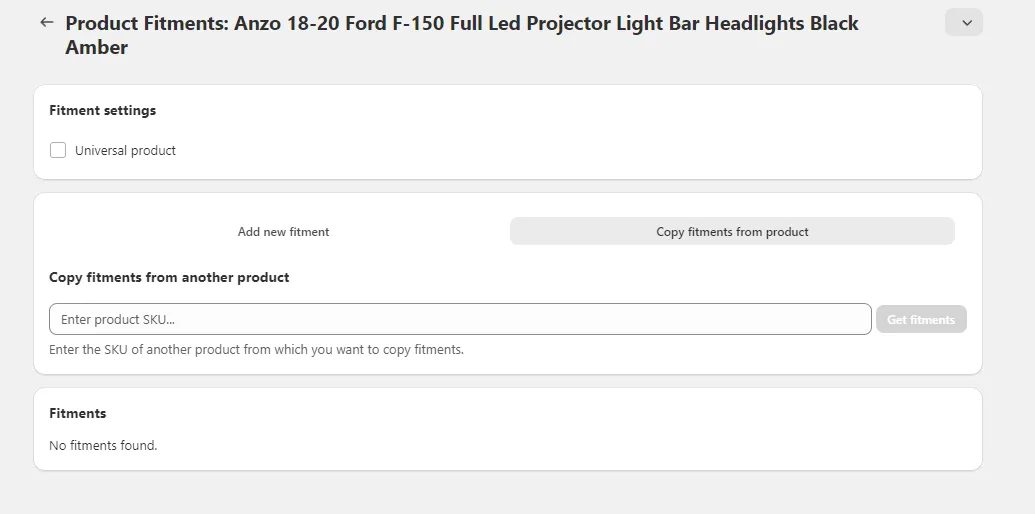Focus the Enter product SKU input field
The image size is (1035, 514).
[460, 320]
